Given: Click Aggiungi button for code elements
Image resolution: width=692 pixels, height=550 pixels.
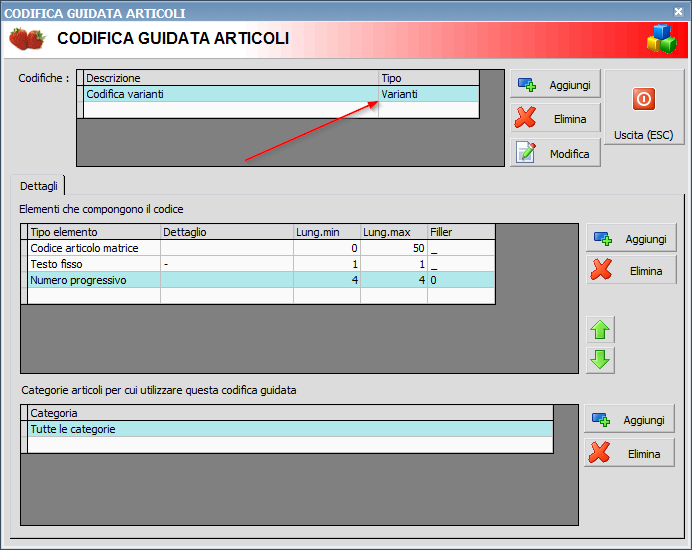Looking at the screenshot, I should (x=631, y=238).
